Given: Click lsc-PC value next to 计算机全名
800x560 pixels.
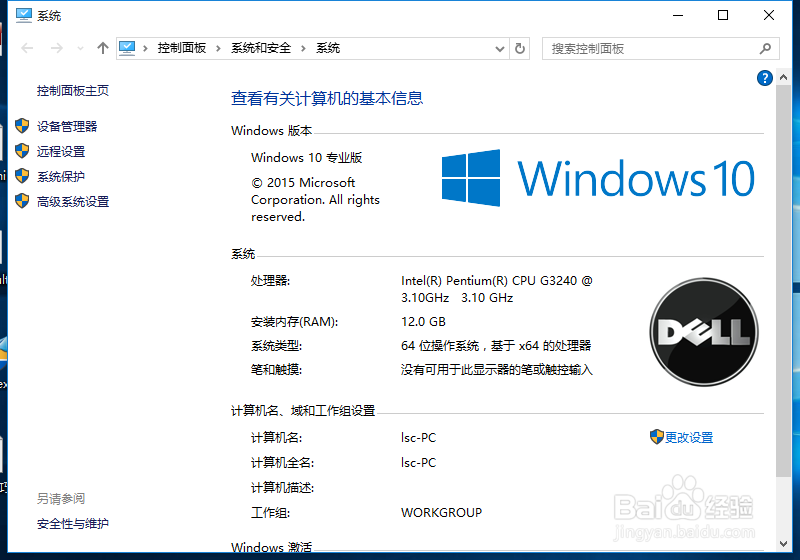Looking at the screenshot, I should (418, 463).
